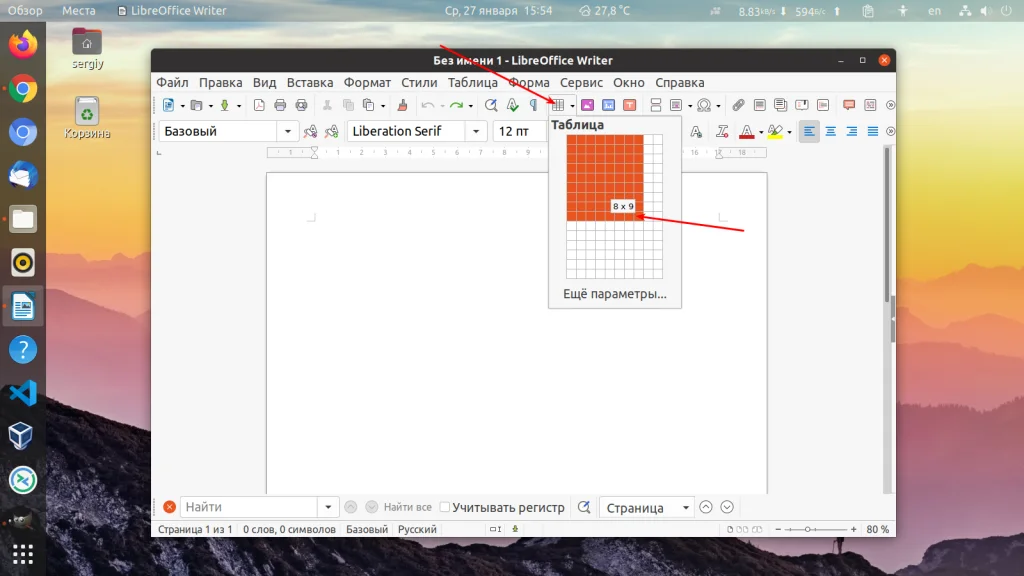Enable the 'Учитывать регистр' checkbox
This screenshot has width=1024, height=576.
[x=443, y=507]
